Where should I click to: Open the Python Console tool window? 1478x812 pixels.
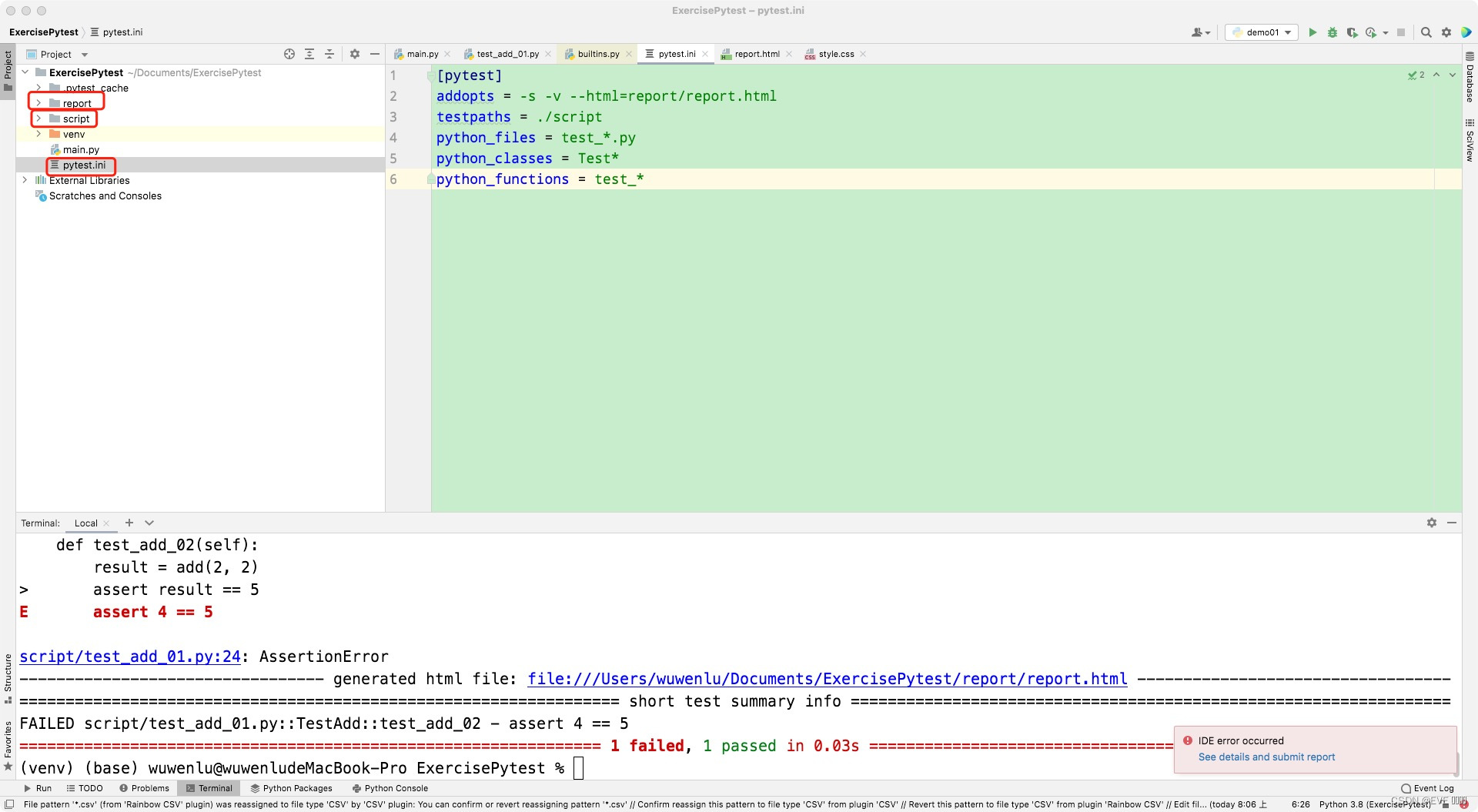coord(390,788)
